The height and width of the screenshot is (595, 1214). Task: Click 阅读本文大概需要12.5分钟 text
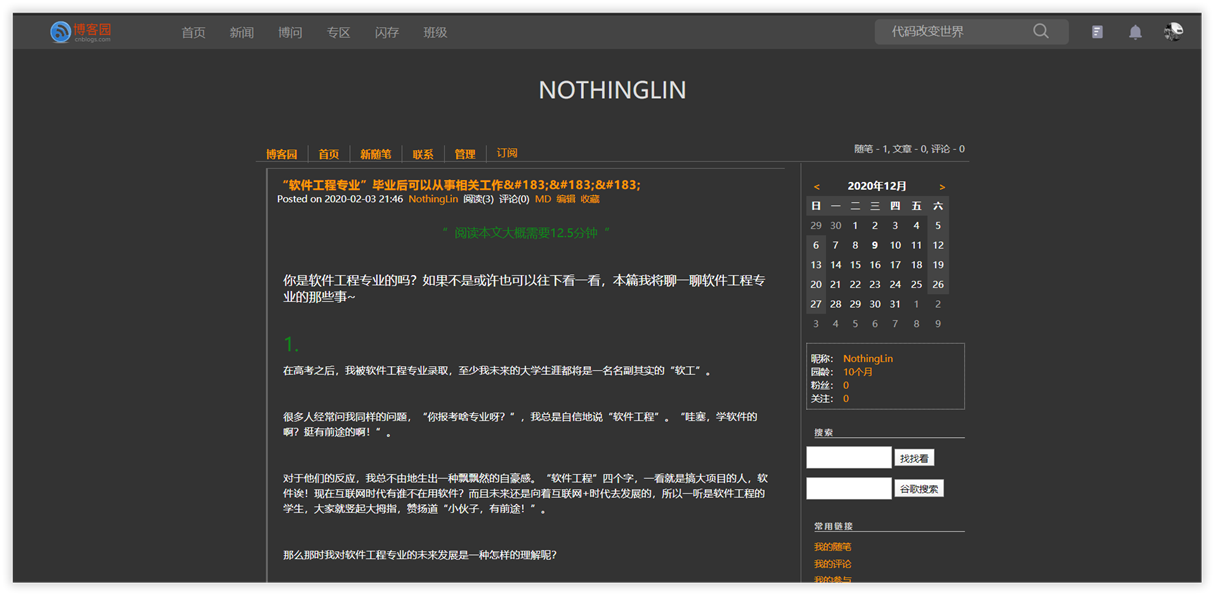(x=526, y=233)
